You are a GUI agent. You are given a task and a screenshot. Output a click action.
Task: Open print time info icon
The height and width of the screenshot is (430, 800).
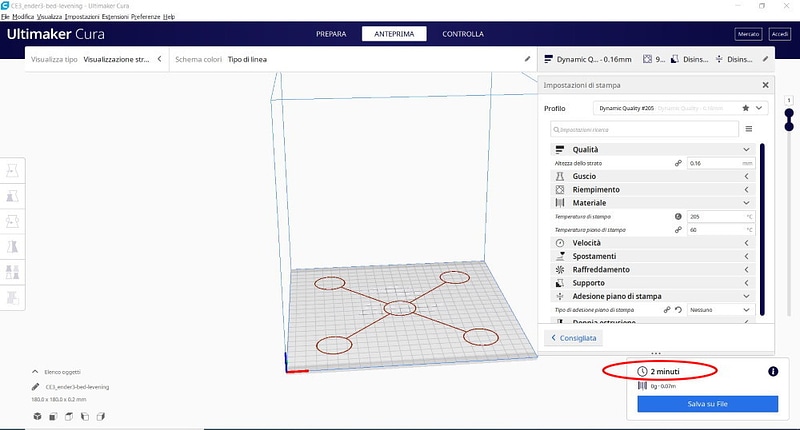tap(773, 371)
